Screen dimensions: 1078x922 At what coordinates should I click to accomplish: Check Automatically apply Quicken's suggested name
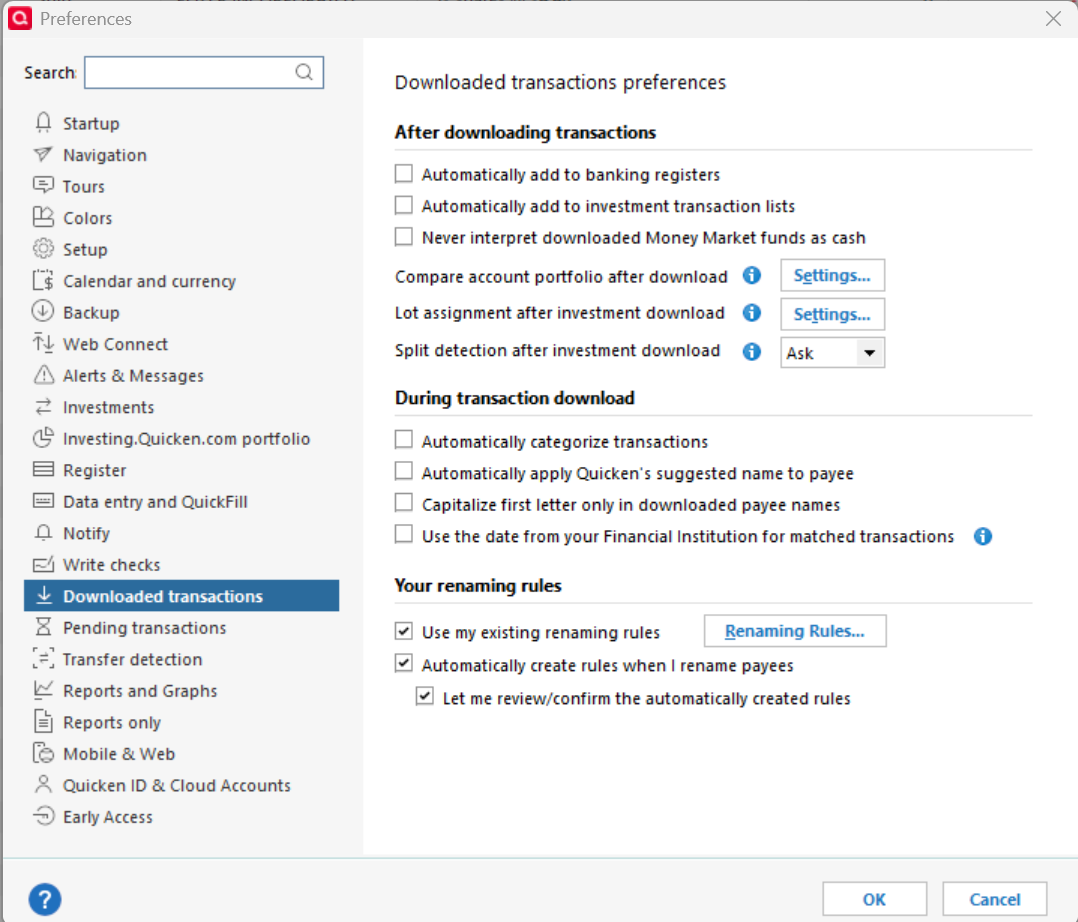[404, 472]
